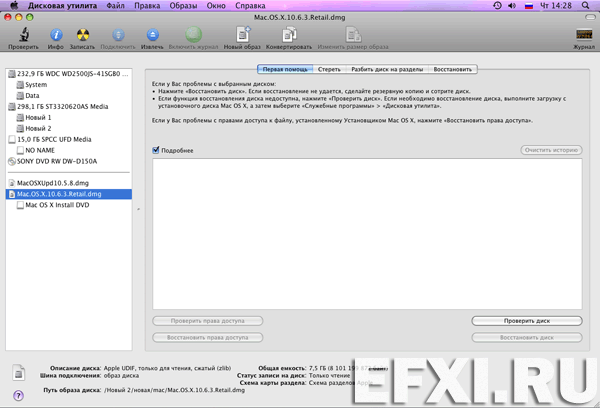Click the Очистить историю button
The image size is (600, 408).
551,150
